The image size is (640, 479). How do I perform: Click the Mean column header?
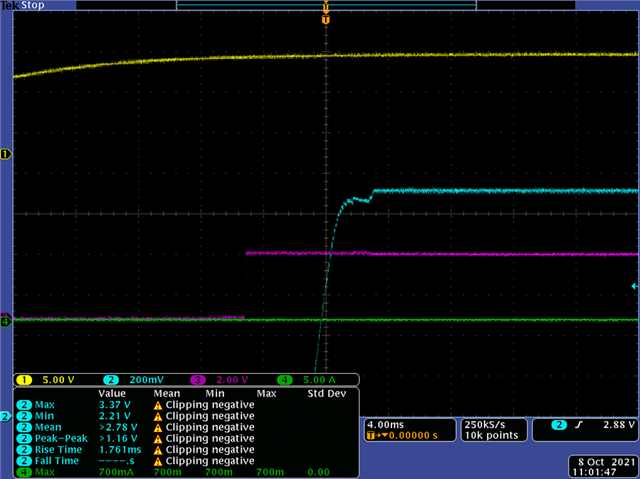coord(167,394)
